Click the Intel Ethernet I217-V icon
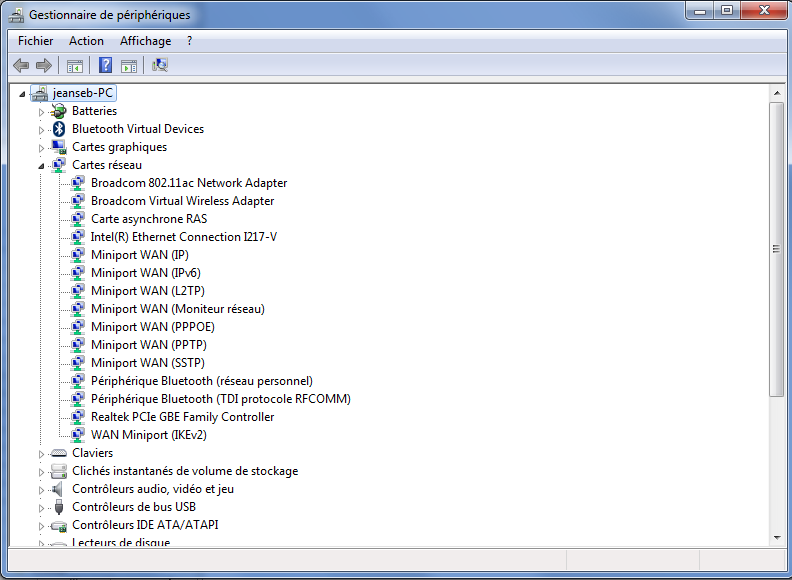The height and width of the screenshot is (580, 792). [x=78, y=237]
